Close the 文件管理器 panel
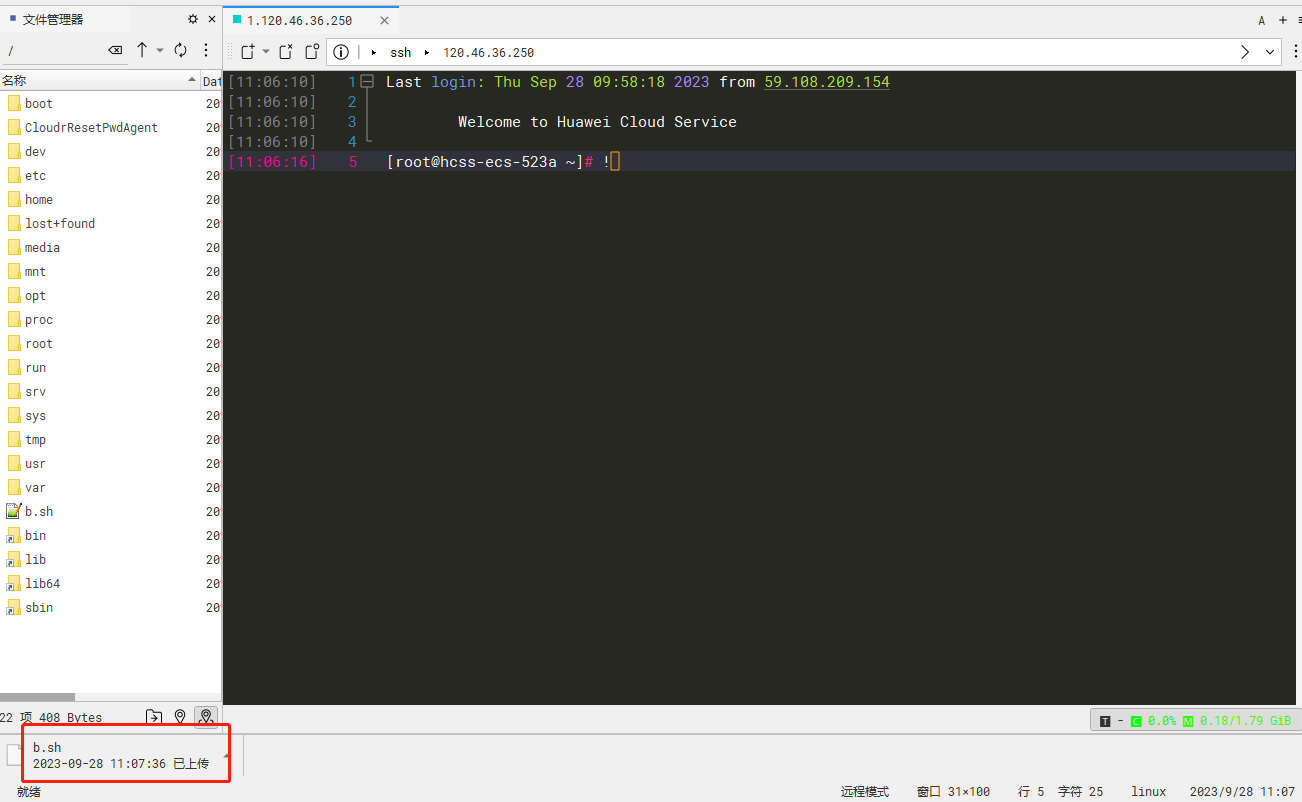1302x802 pixels. pyautogui.click(x=212, y=19)
